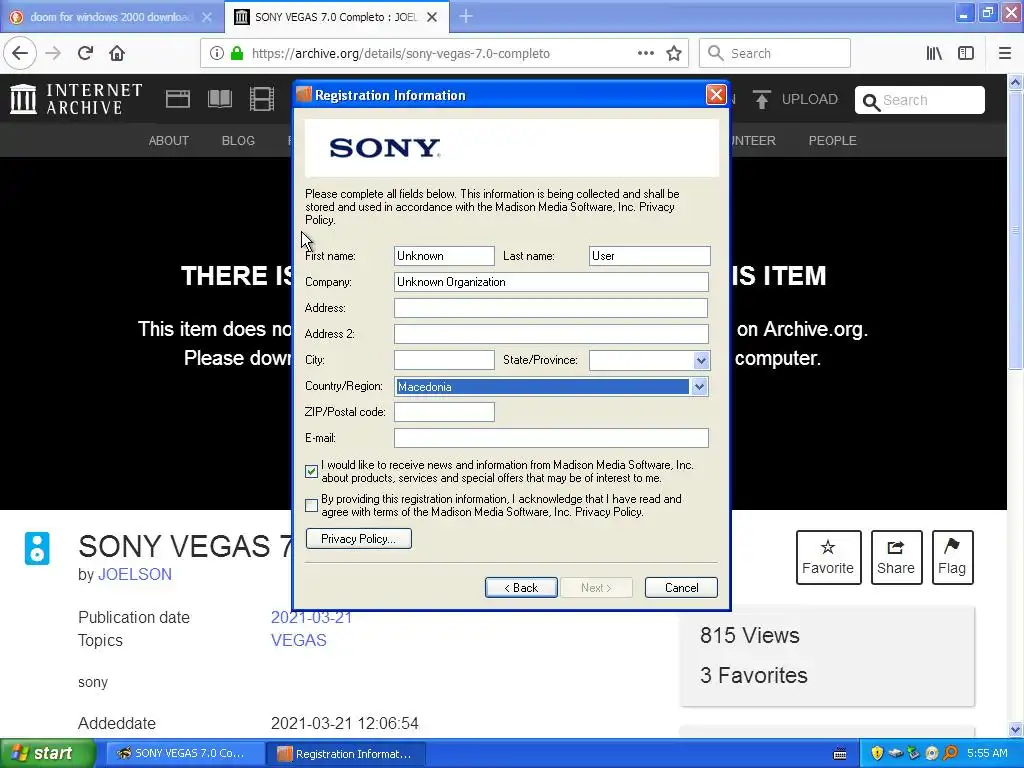Click the browser Forward arrow button

pos(53,53)
